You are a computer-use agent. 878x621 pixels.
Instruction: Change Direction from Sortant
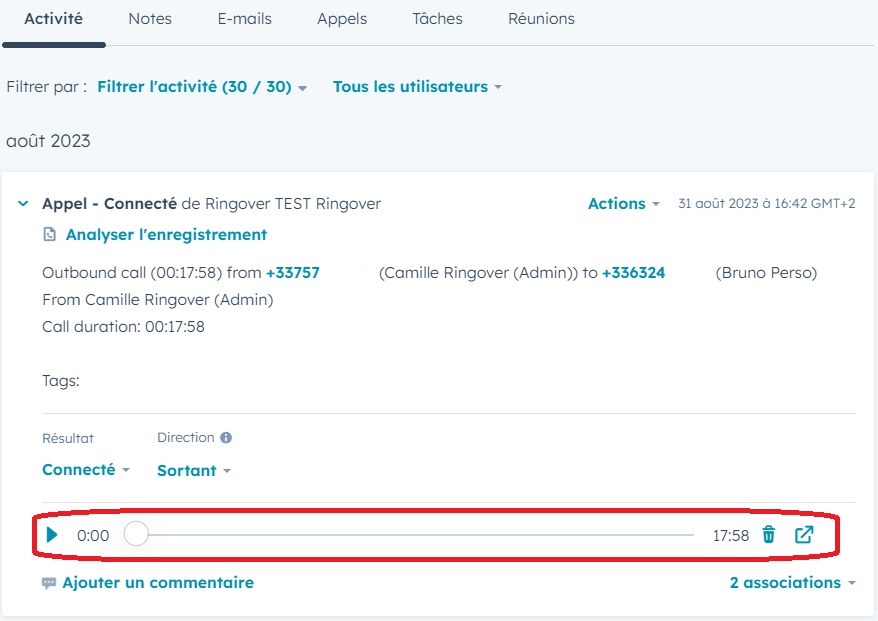click(x=194, y=470)
